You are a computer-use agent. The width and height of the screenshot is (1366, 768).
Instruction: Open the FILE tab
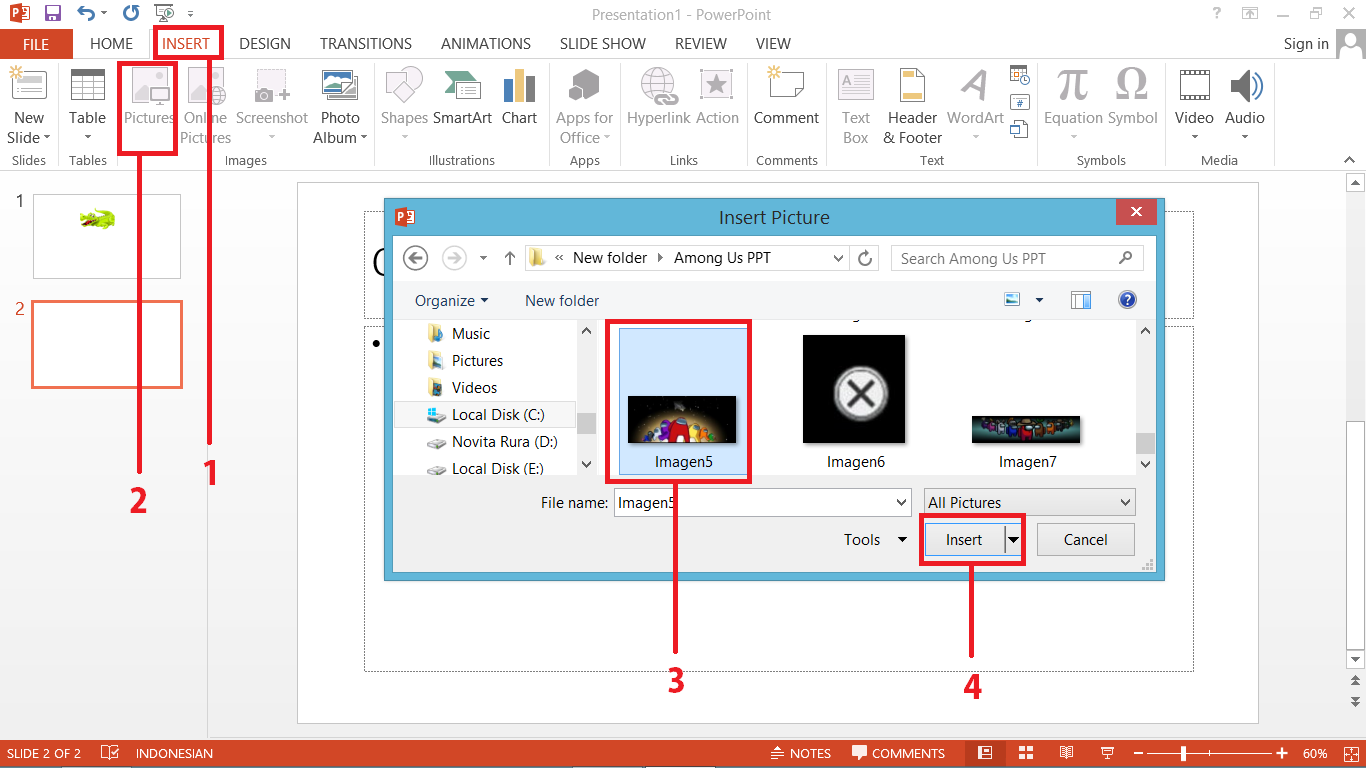point(36,44)
